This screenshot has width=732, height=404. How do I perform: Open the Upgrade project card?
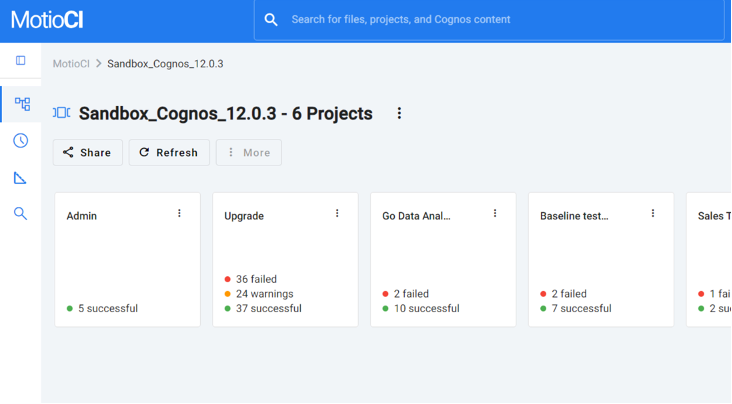(285, 260)
